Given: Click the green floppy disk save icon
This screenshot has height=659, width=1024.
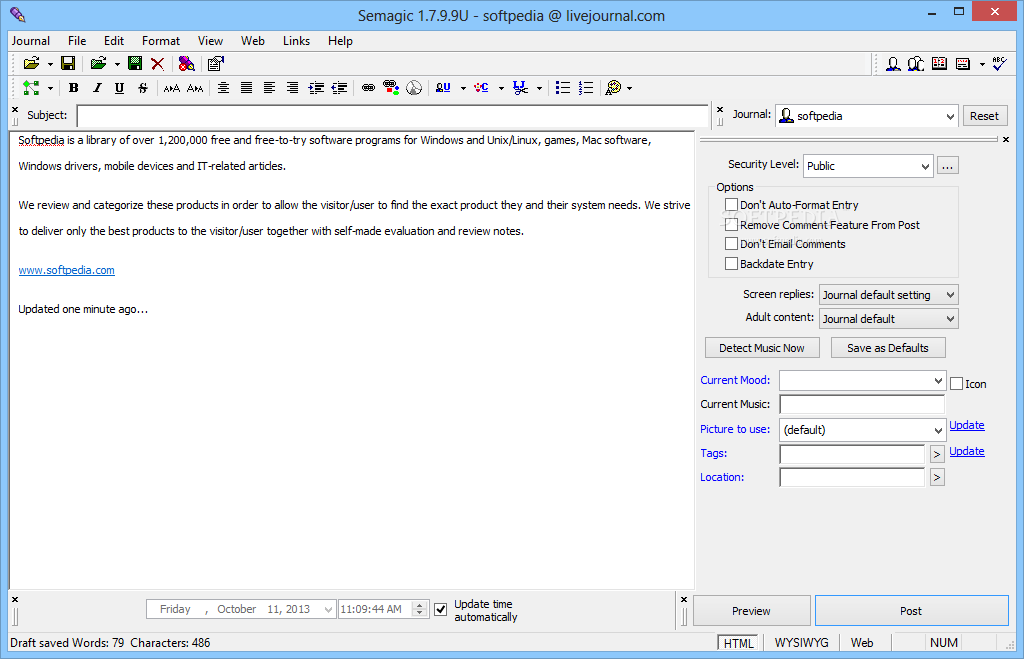Looking at the screenshot, I should coord(135,63).
